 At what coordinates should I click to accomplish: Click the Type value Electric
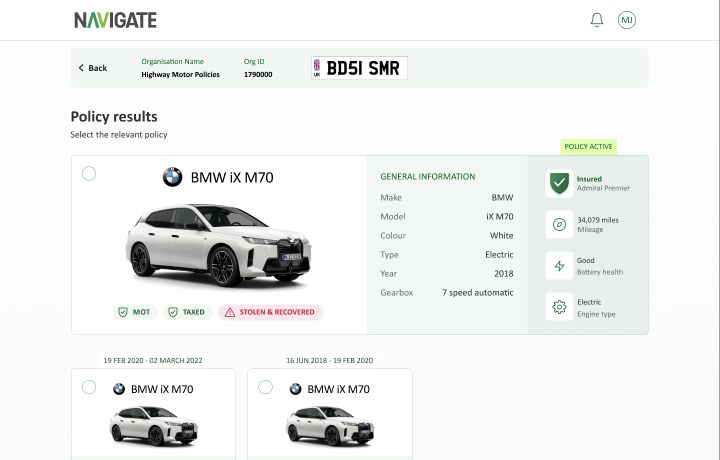(499, 254)
